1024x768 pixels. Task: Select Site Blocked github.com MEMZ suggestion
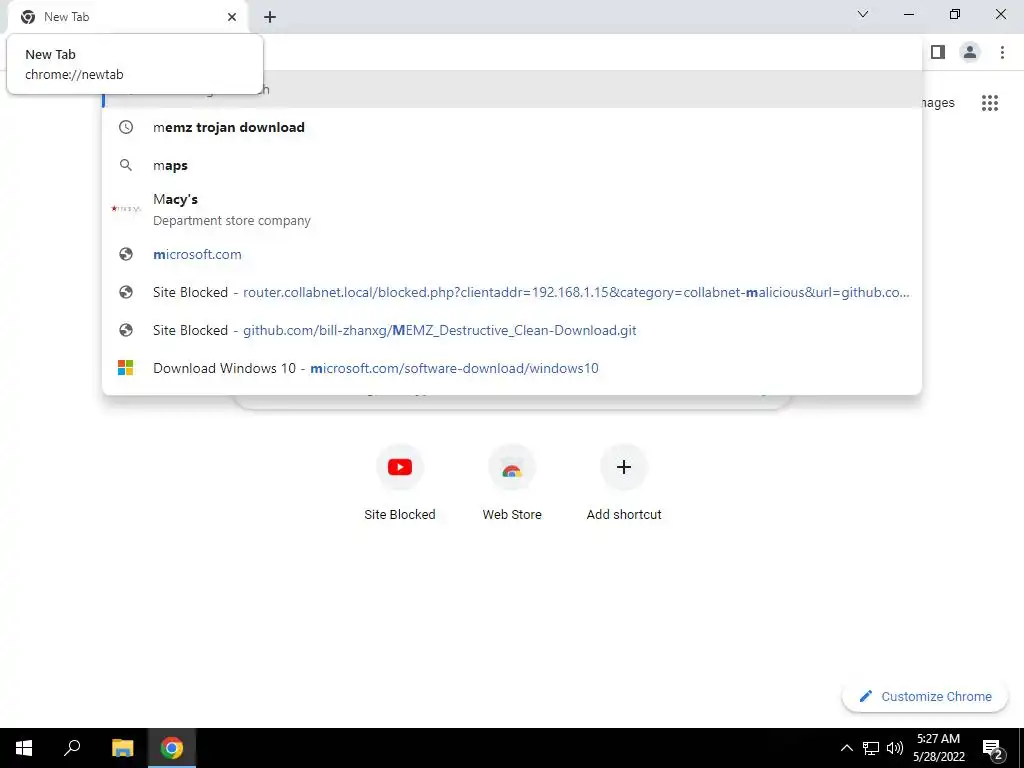512,330
